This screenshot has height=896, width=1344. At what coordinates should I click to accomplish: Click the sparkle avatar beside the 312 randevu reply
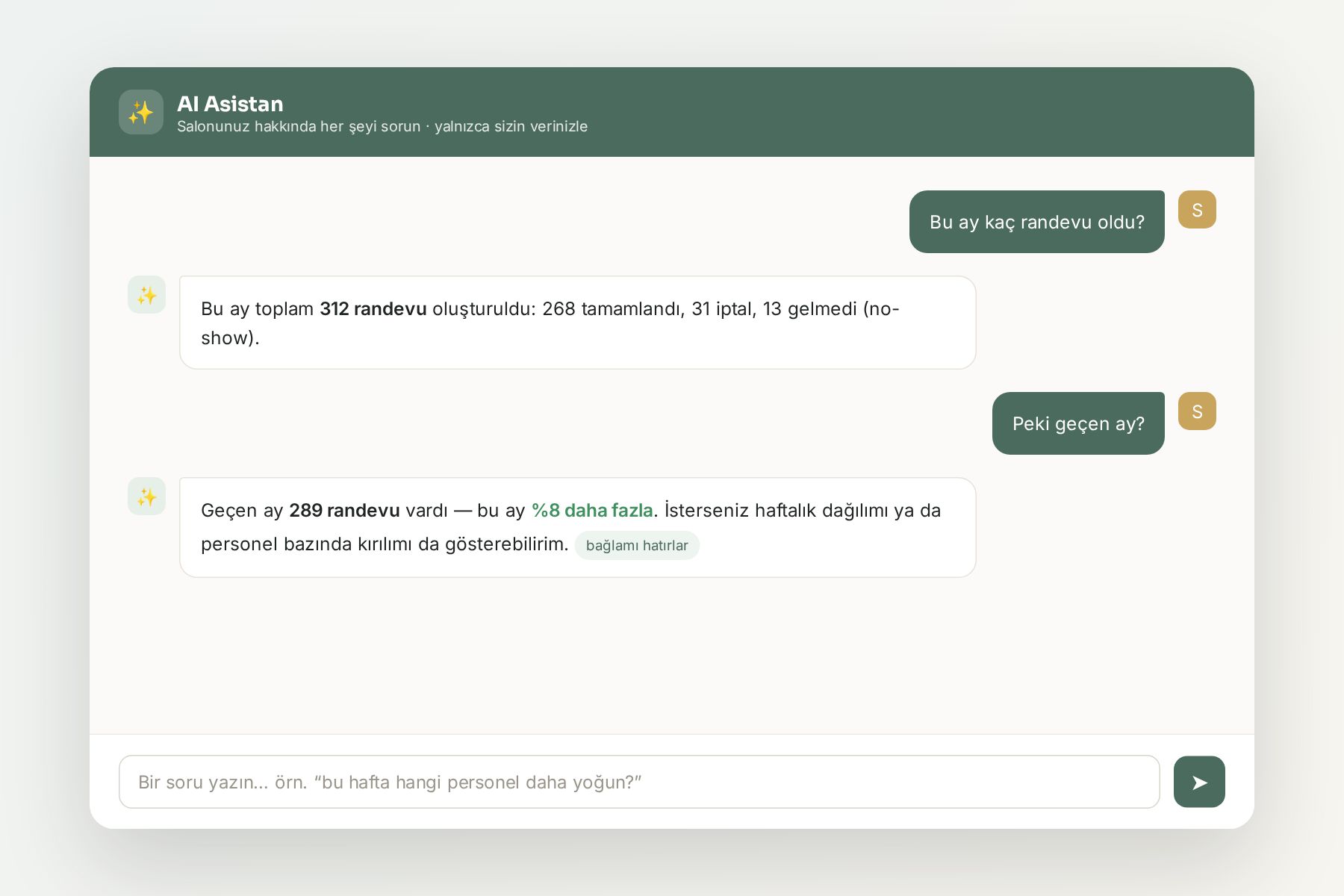146,295
